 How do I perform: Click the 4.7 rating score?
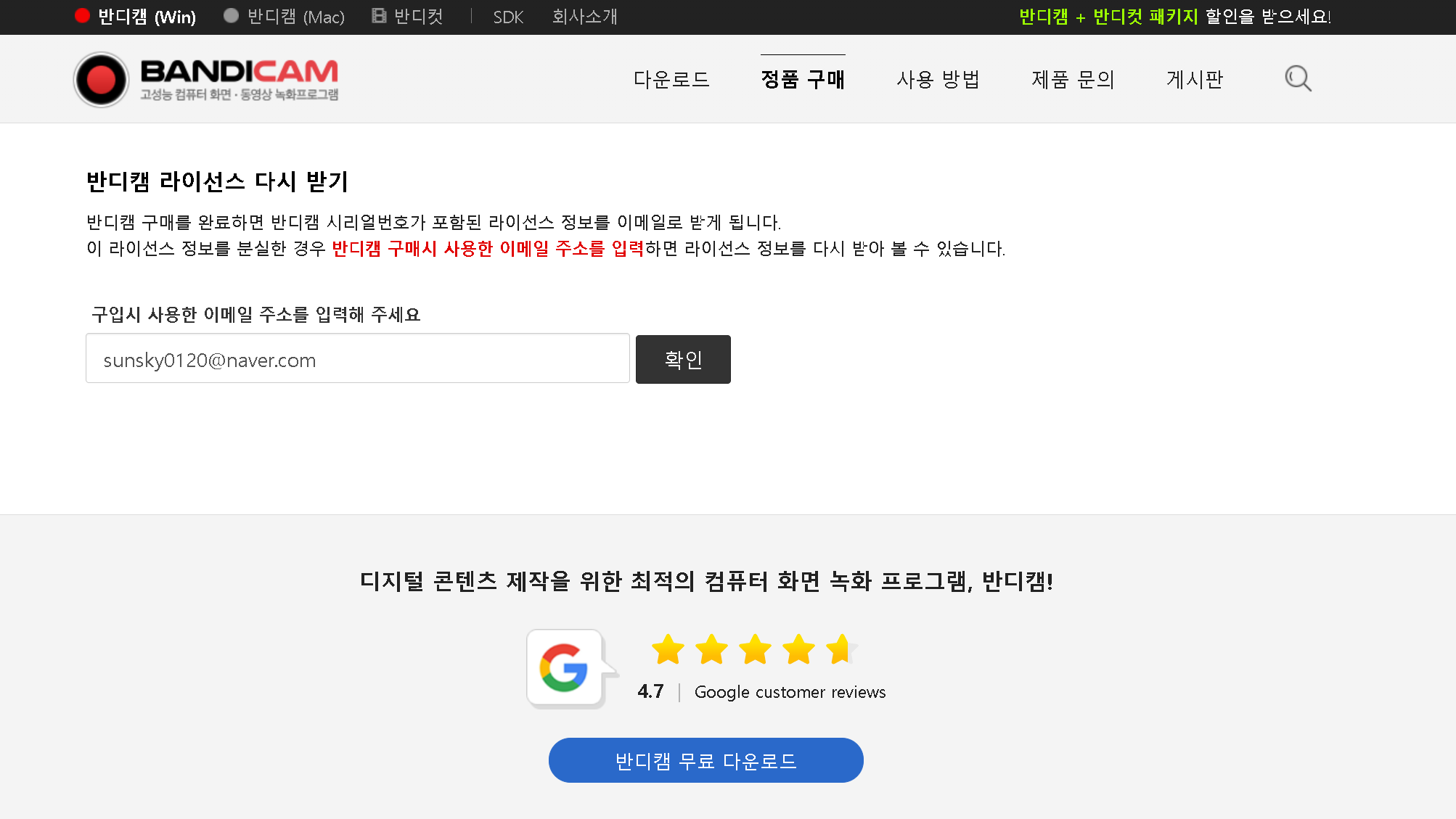click(650, 691)
